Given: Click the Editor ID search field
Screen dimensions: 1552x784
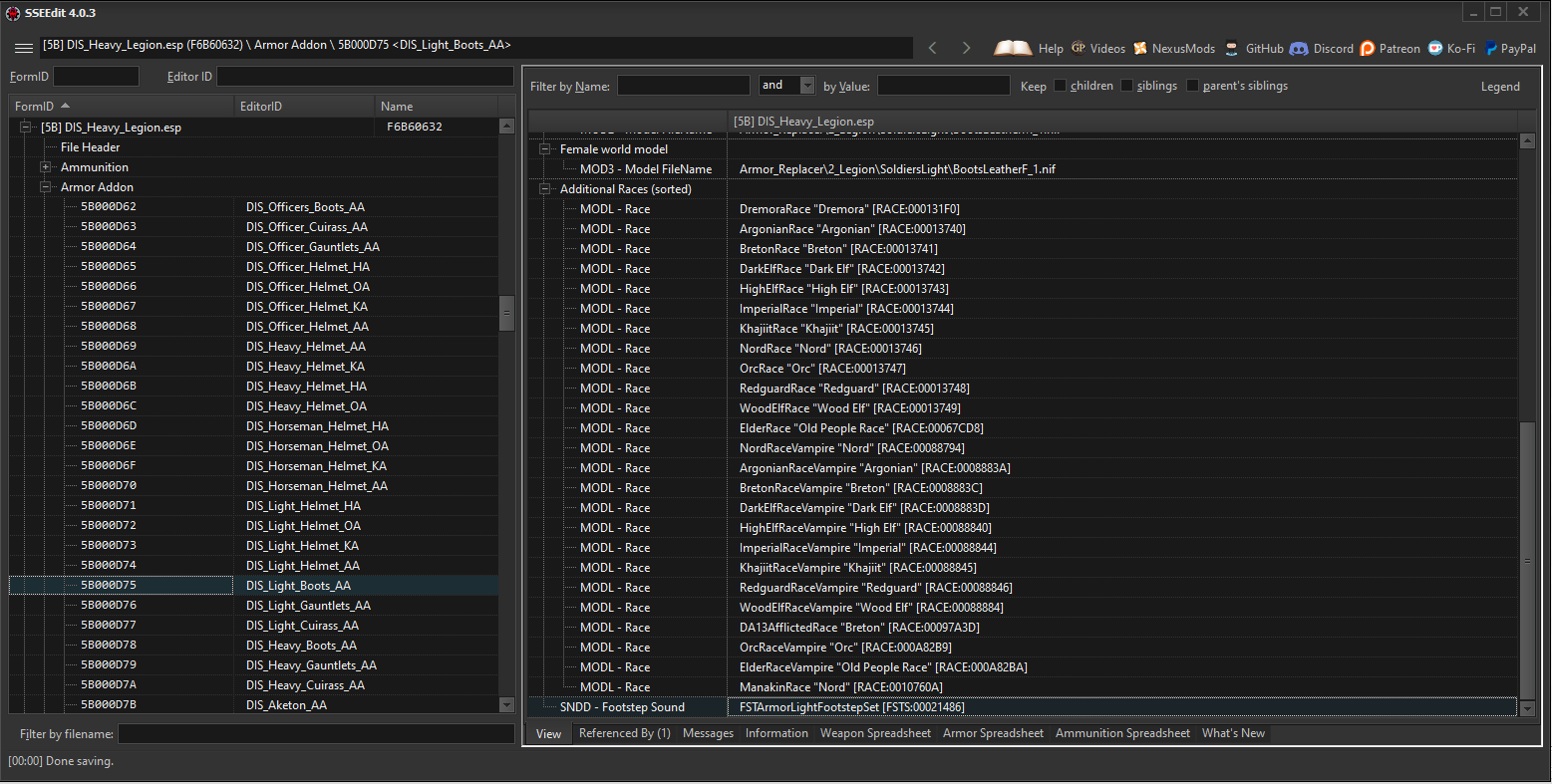Looking at the screenshot, I should (x=365, y=77).
